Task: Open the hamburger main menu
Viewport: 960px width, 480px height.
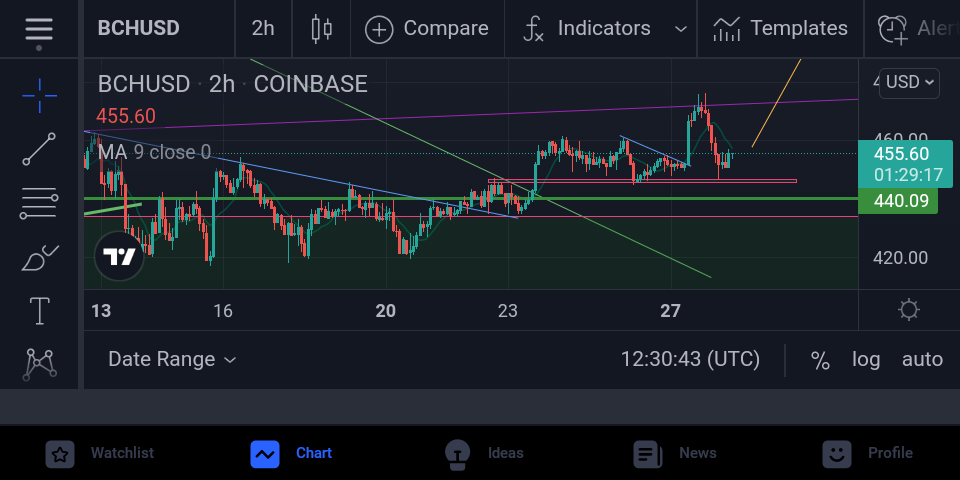Action: tap(39, 29)
